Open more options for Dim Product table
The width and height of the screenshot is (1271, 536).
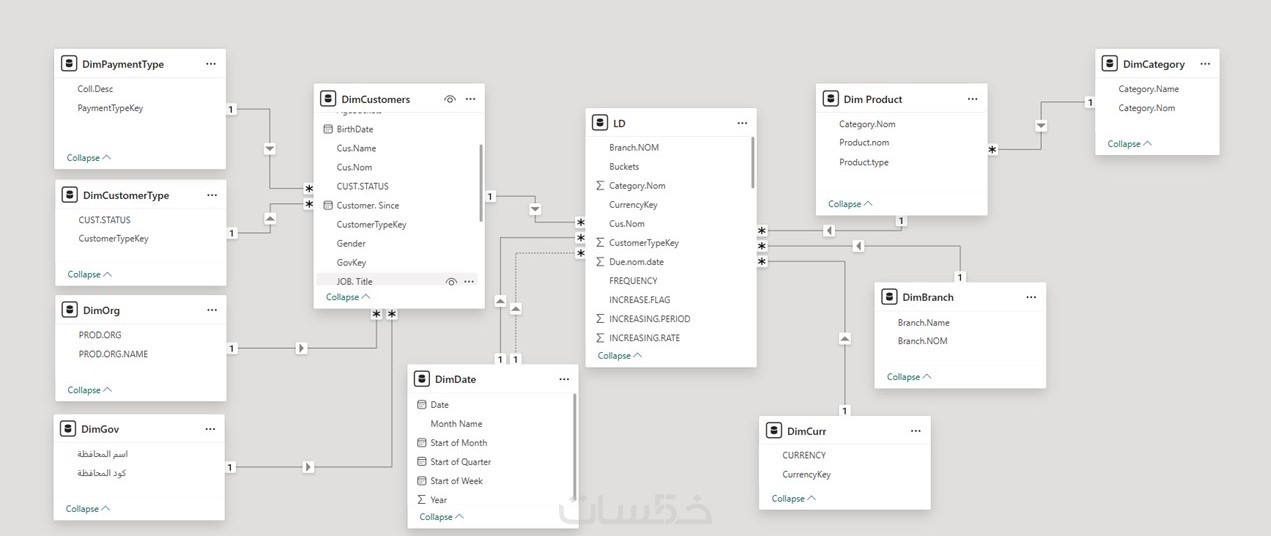pyautogui.click(x=972, y=99)
